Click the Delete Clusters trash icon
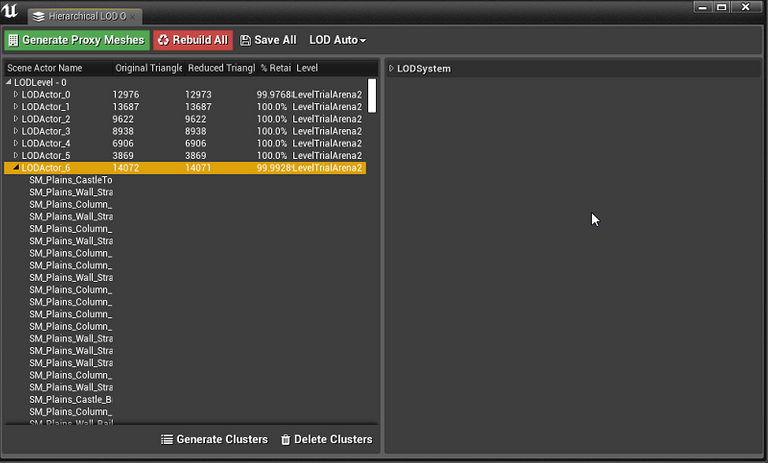 [286, 440]
